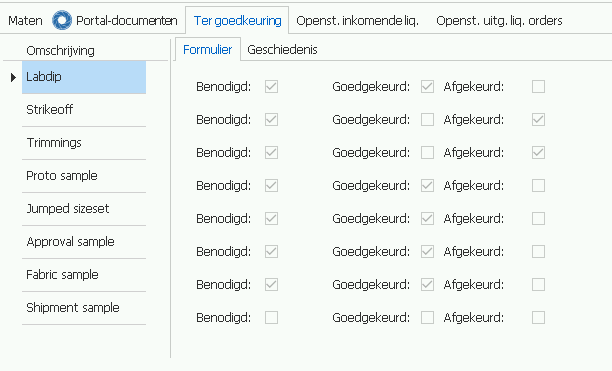612x371 pixels.
Task: Check Trimmings Goedgekeurd checkbox
Action: click(x=427, y=153)
